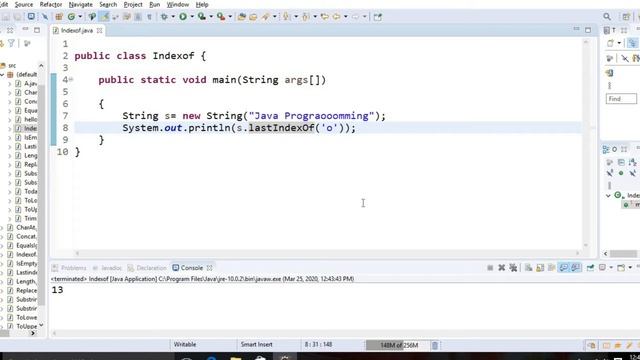Switch to the Problems tab
The image size is (640, 360).
pos(69,268)
